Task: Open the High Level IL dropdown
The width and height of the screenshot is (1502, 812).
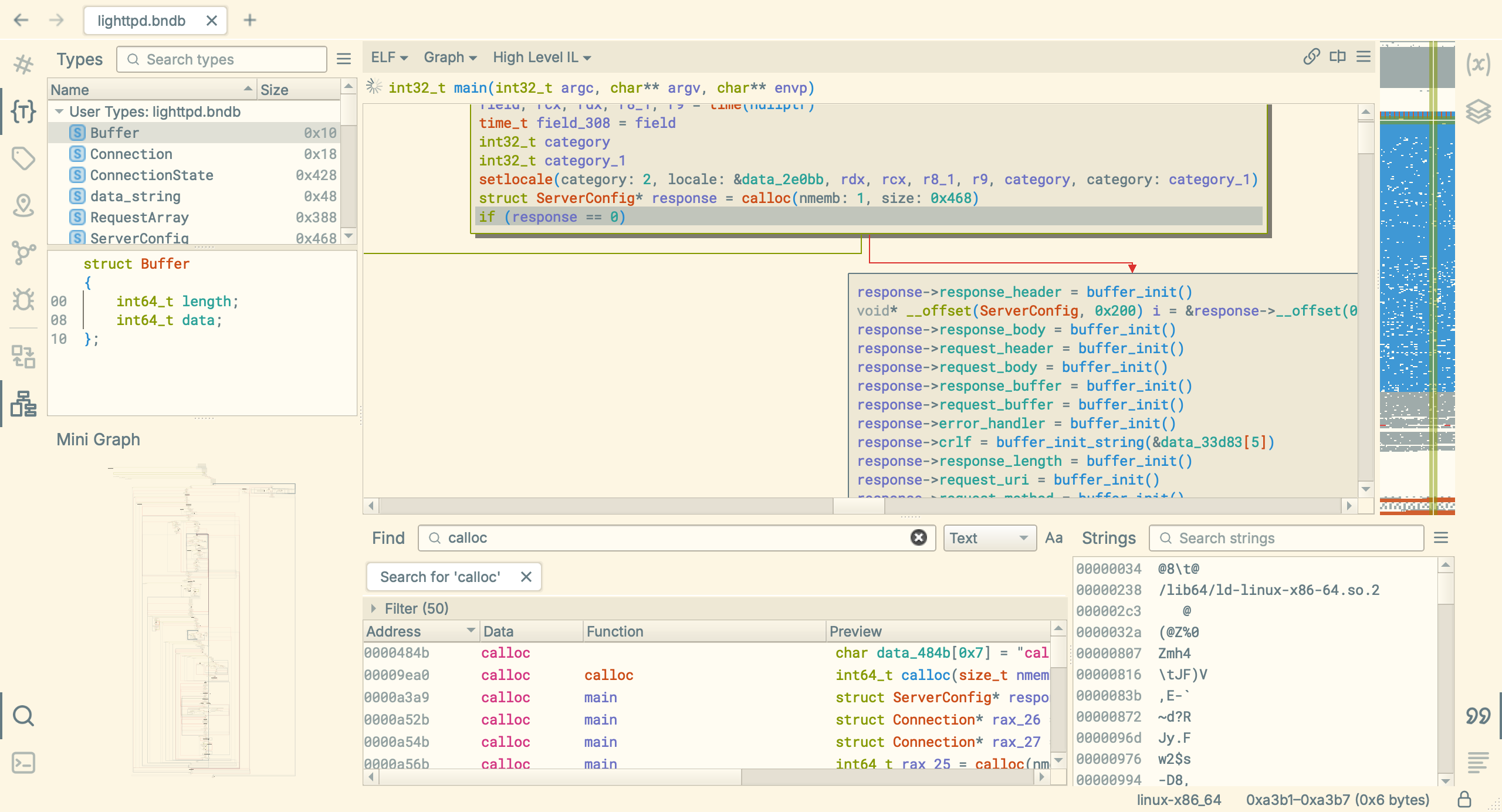Action: (542, 57)
